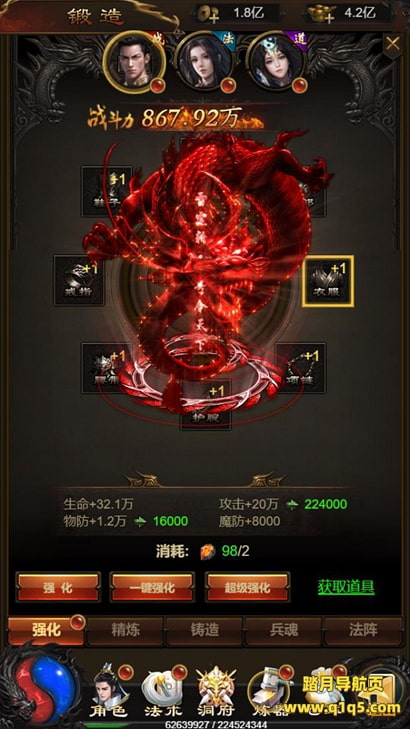Close the forging panel with X
Screen dimensions: 410x729
(393, 45)
